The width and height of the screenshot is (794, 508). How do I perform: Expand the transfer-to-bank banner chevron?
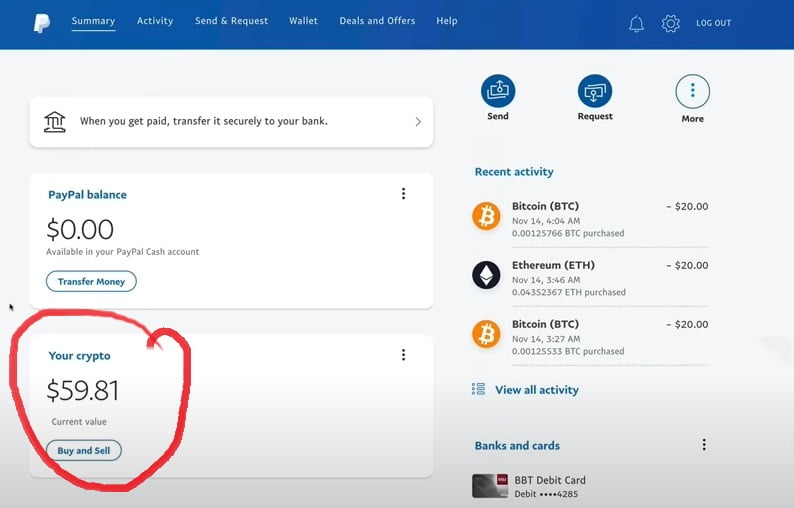pos(418,122)
